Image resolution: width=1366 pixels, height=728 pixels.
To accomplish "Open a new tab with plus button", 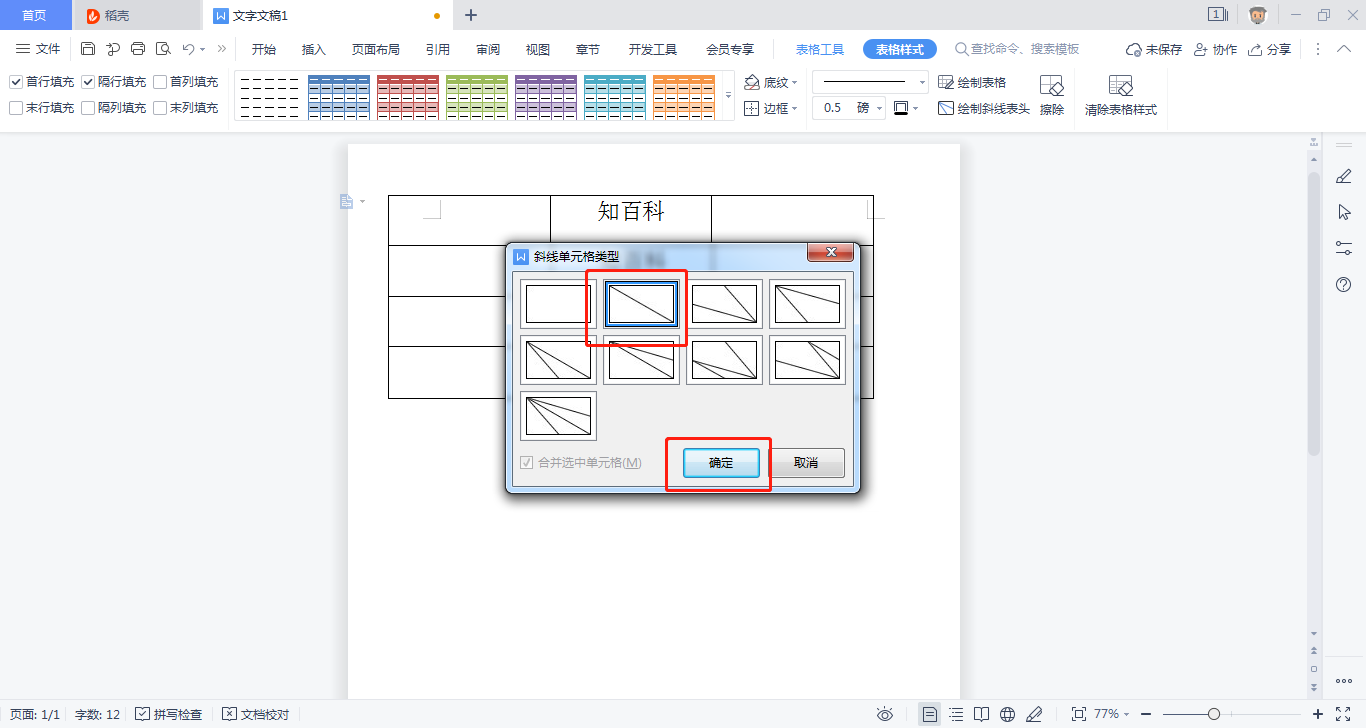I will pos(471,15).
